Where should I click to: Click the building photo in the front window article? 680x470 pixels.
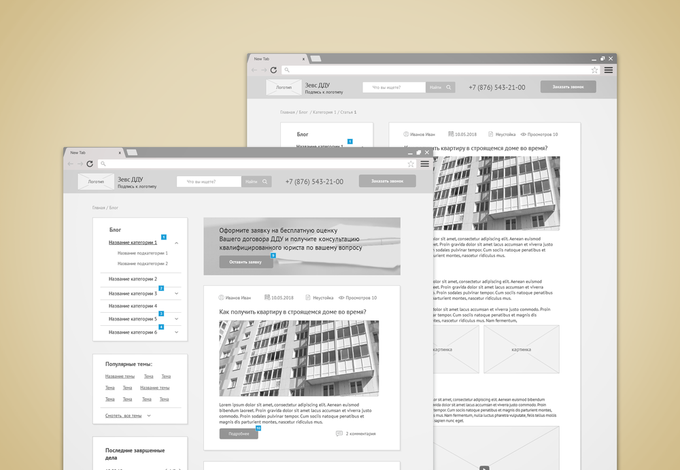click(299, 358)
